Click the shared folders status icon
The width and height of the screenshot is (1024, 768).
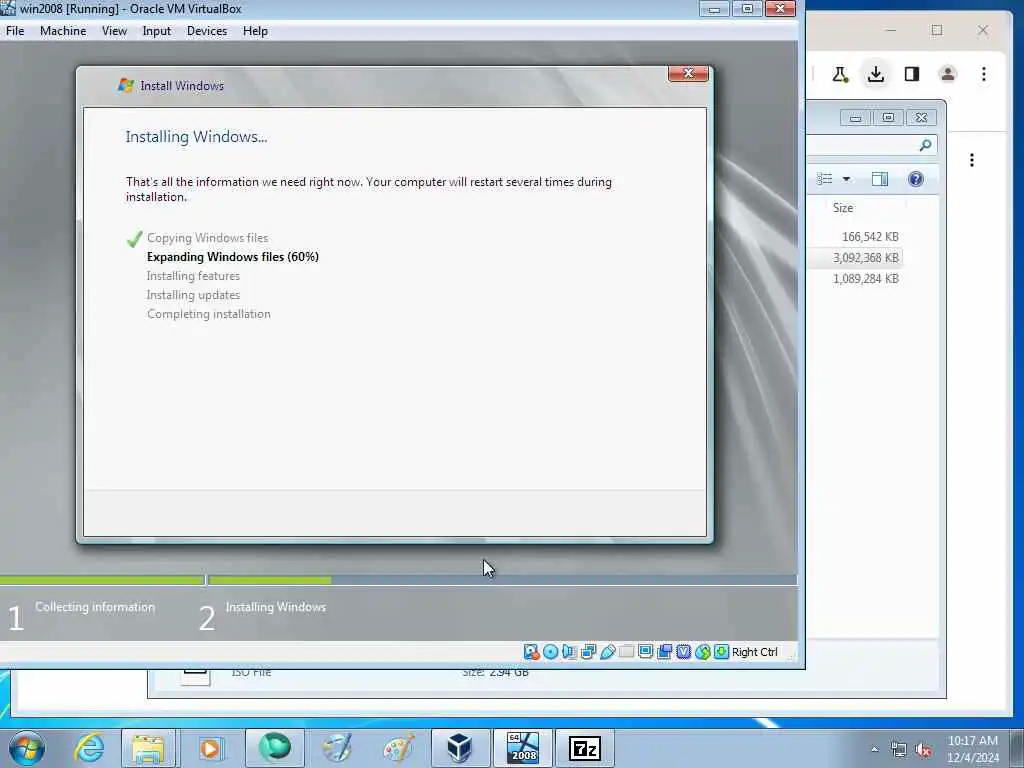pyautogui.click(x=626, y=652)
